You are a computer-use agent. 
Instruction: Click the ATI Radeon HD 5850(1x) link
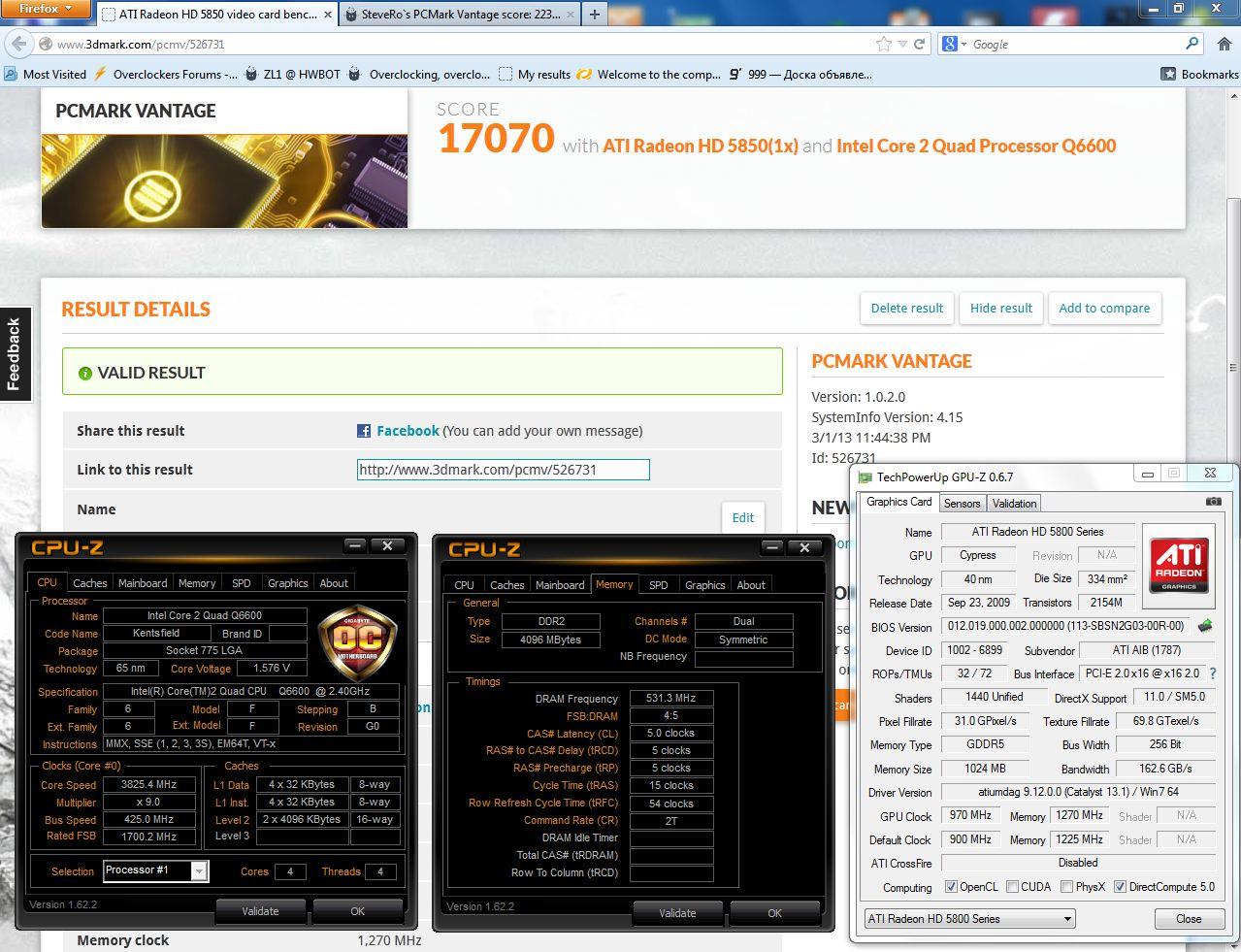pyautogui.click(x=701, y=146)
